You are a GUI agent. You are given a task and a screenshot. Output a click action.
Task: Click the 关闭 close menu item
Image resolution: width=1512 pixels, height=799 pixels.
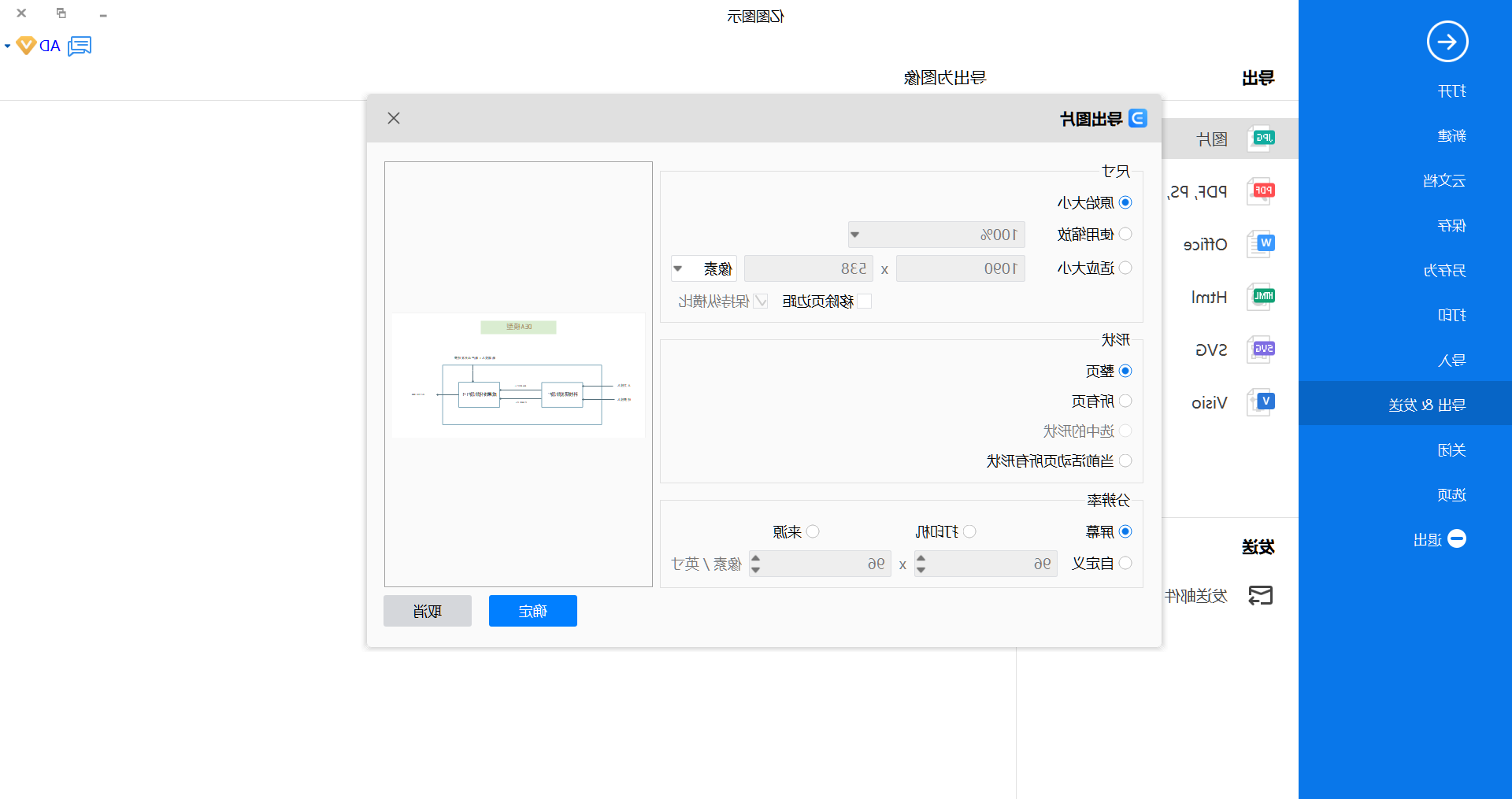[x=1451, y=450]
